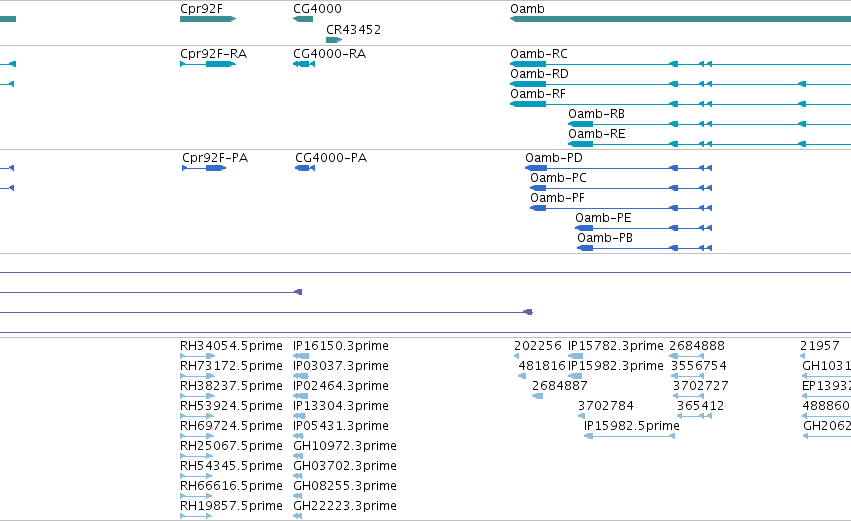The height and width of the screenshot is (521, 851).
Task: Click EST IP15982.3prime
Action: click(575, 376)
